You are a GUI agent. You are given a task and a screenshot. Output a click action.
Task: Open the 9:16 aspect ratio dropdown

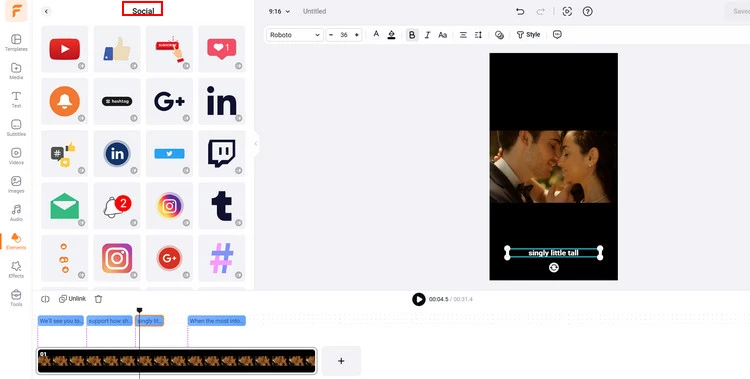pyautogui.click(x=279, y=11)
